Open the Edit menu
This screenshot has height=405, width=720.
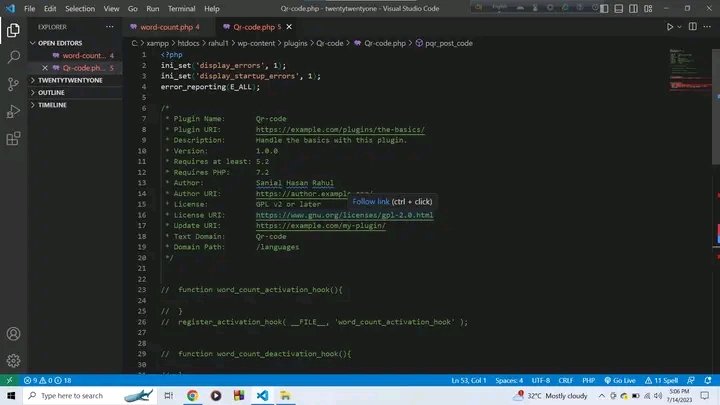click(x=50, y=9)
